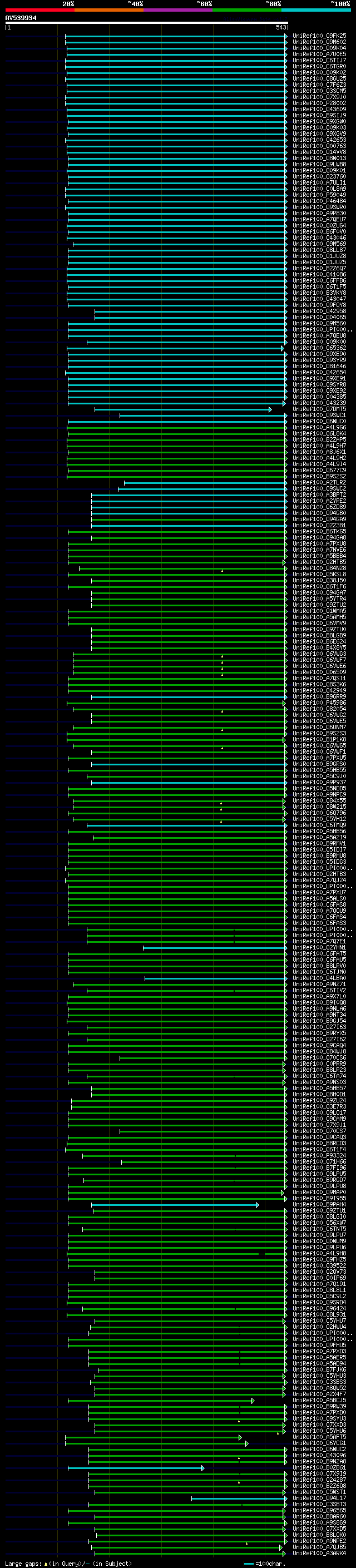356x1568 pixels.
Task: Select the UniRef100_Q43047 label
Action: point(319,299)
